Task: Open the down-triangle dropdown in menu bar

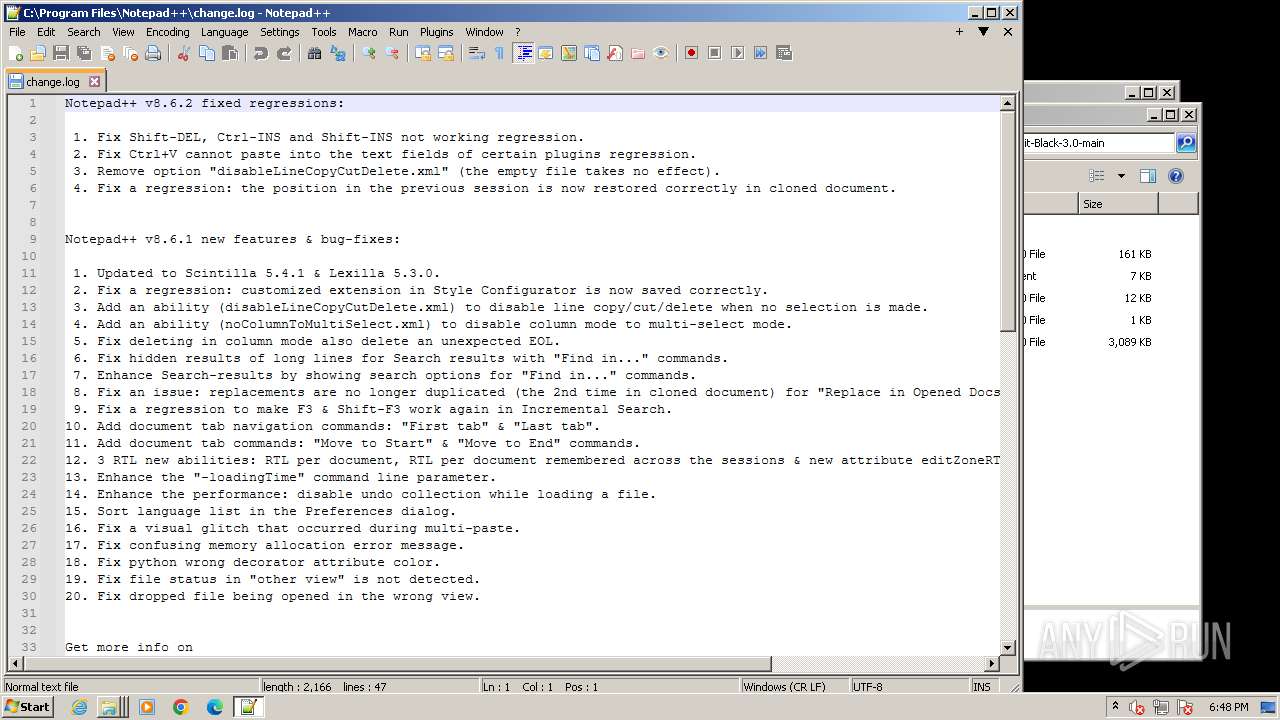Action: coord(983,32)
